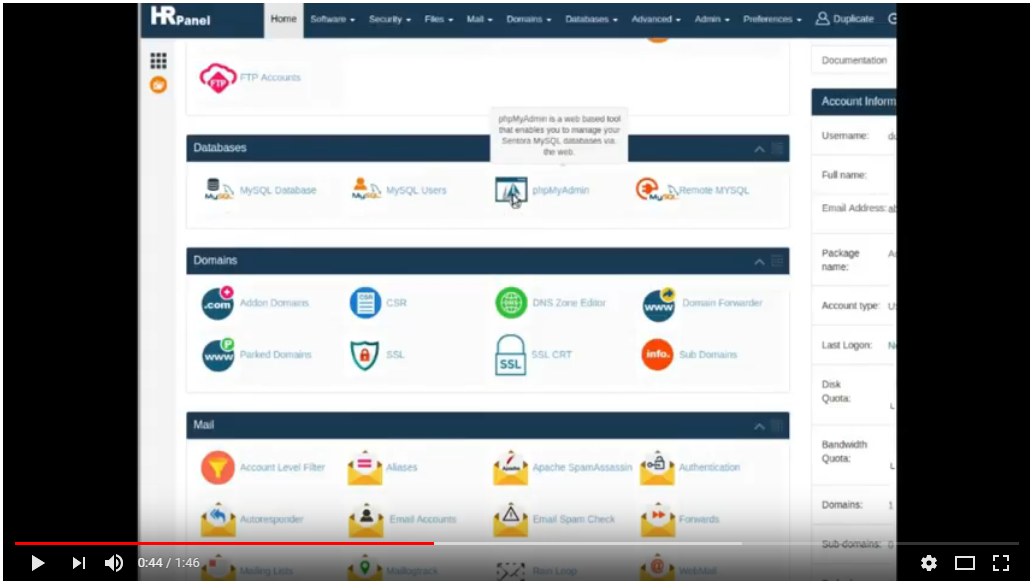Mute the video volume
The height and width of the screenshot is (585, 1032).
[x=114, y=563]
